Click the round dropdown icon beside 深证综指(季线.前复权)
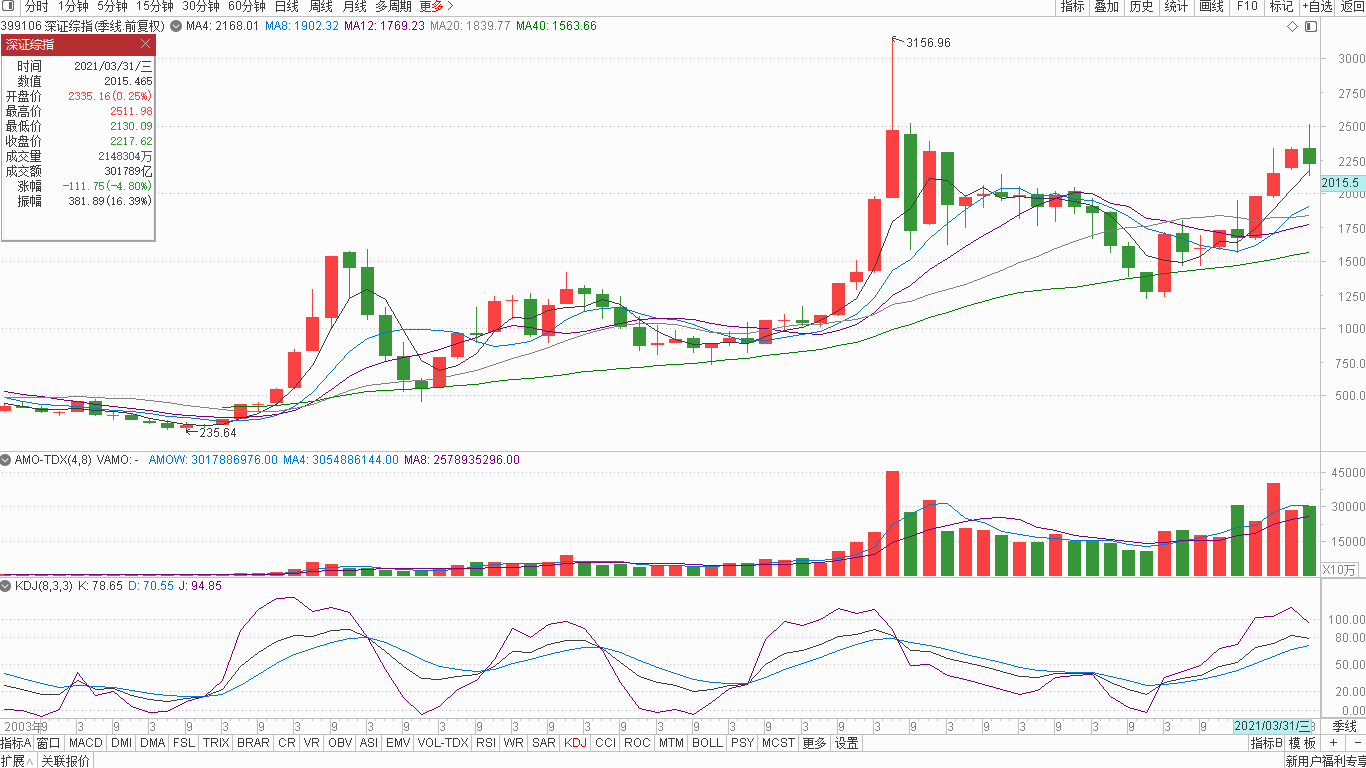Viewport: 1366px width, 768px height. pos(176,26)
